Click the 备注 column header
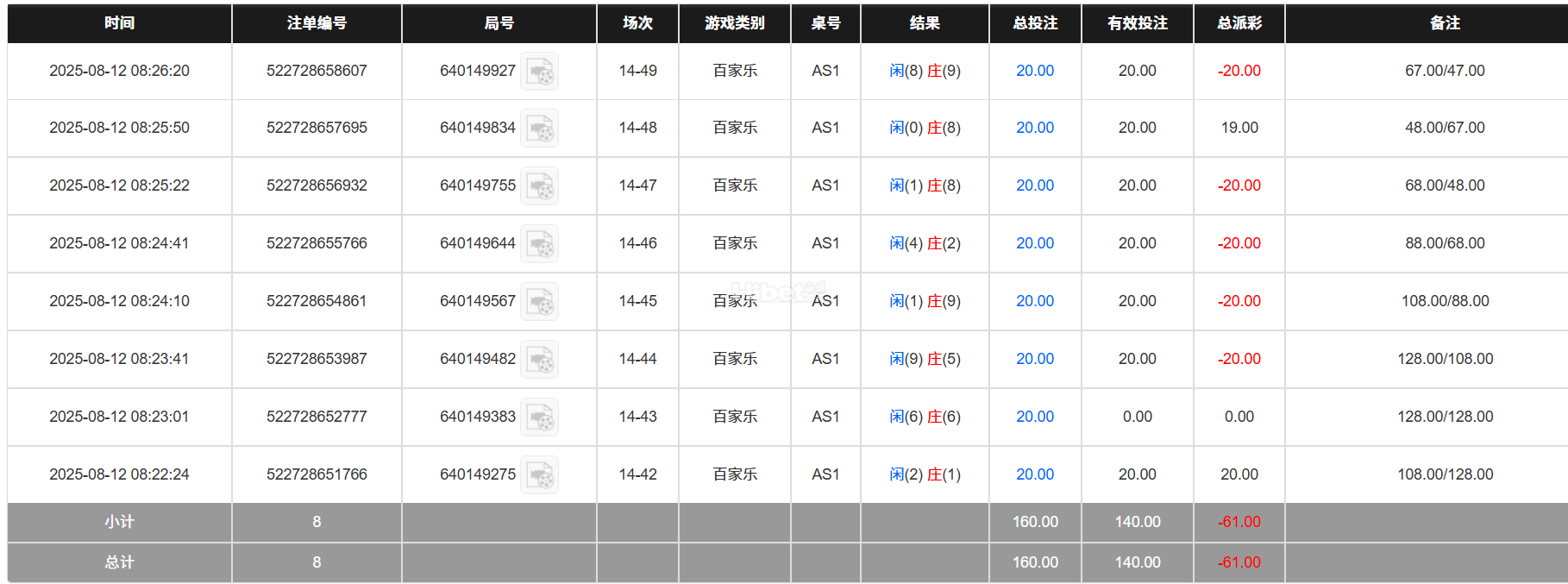Viewport: 1568px width, 584px height. pos(1445,23)
